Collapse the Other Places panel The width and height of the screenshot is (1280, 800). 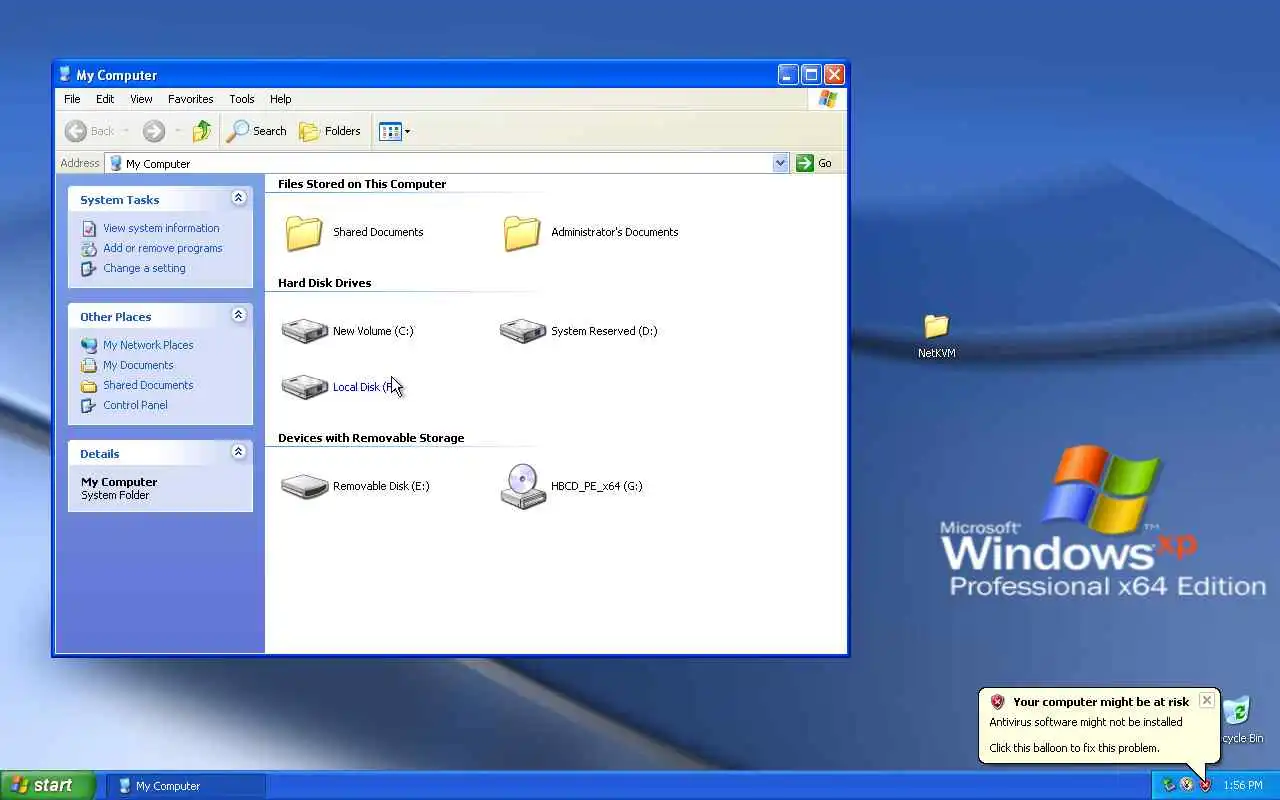(x=238, y=315)
